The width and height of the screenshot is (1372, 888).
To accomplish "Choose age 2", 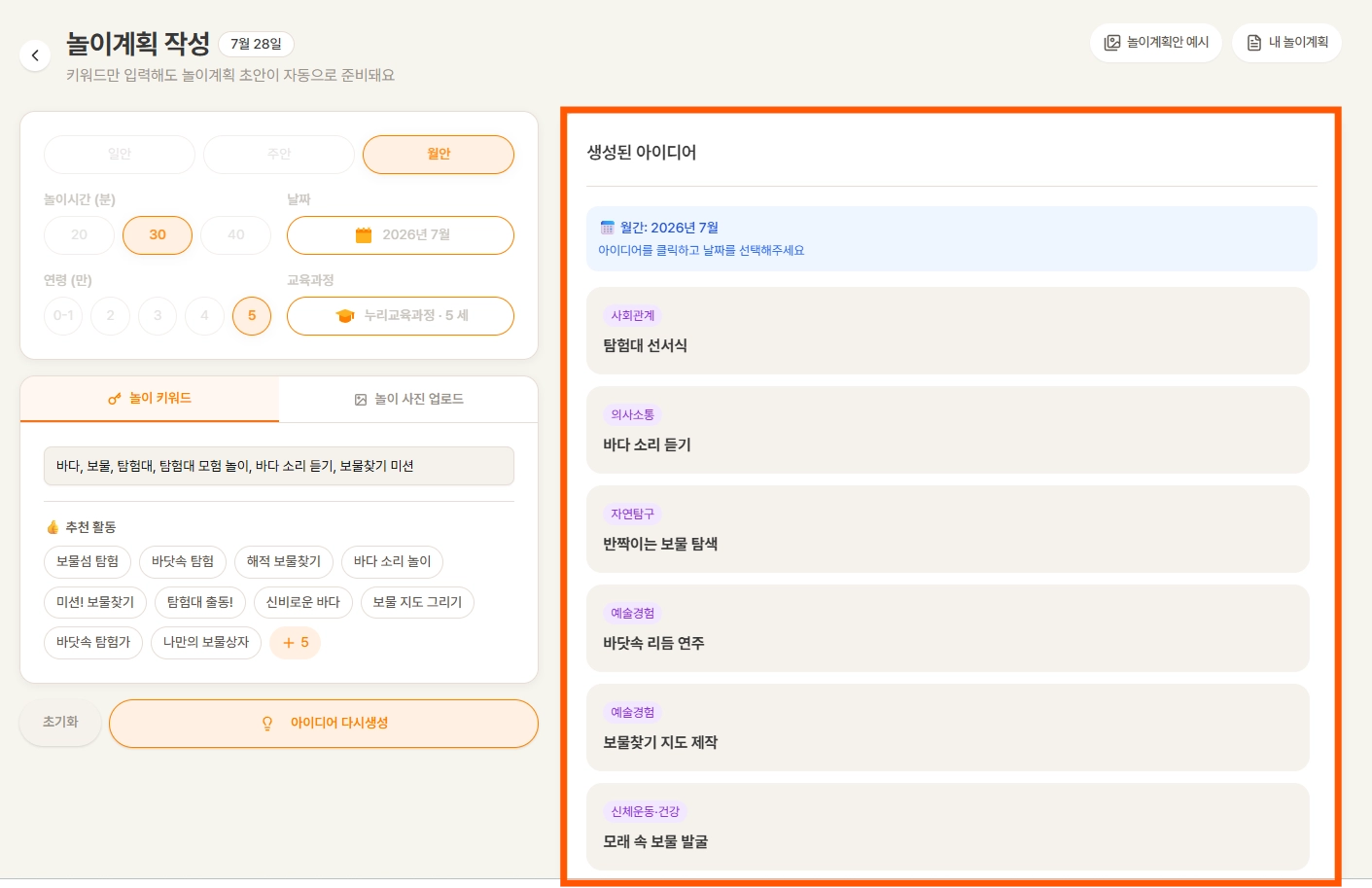I will (x=111, y=316).
